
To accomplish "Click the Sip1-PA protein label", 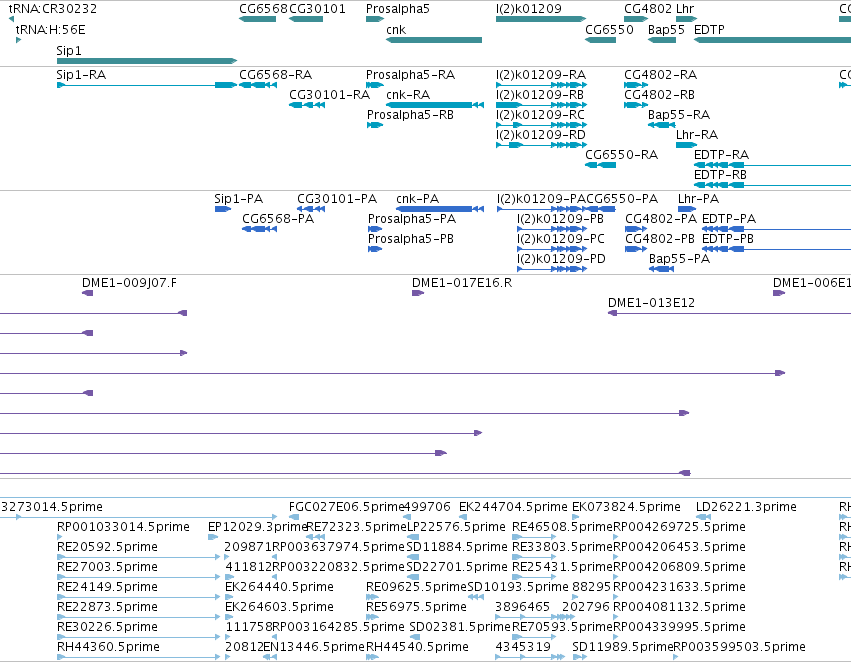I will pyautogui.click(x=238, y=199).
